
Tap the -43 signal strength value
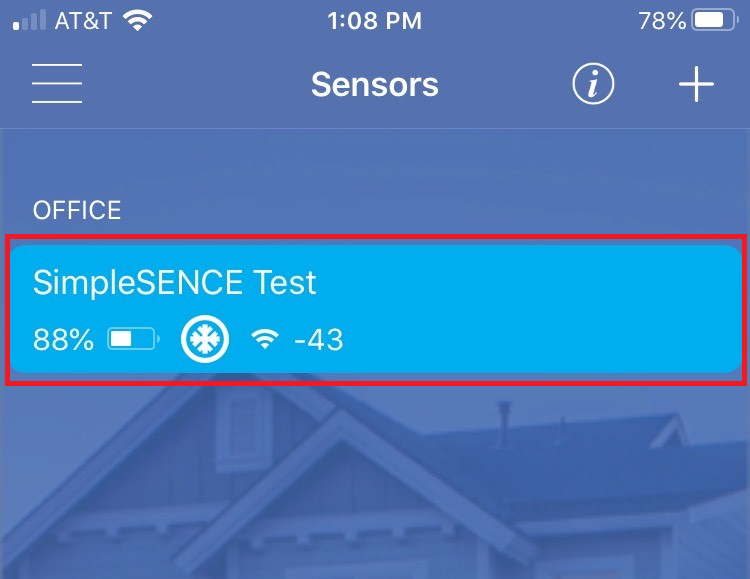pyautogui.click(x=319, y=340)
